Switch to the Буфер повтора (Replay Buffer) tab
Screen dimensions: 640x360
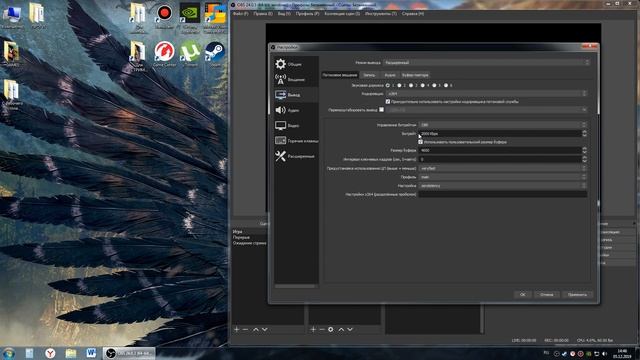(x=415, y=75)
